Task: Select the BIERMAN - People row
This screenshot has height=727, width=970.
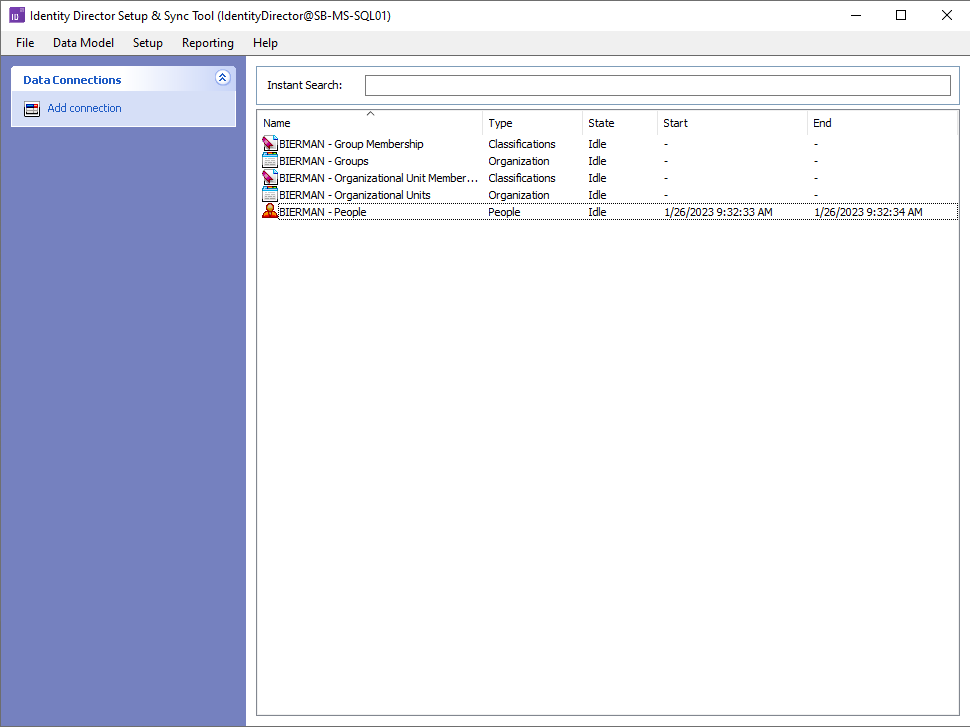Action: tap(609, 212)
